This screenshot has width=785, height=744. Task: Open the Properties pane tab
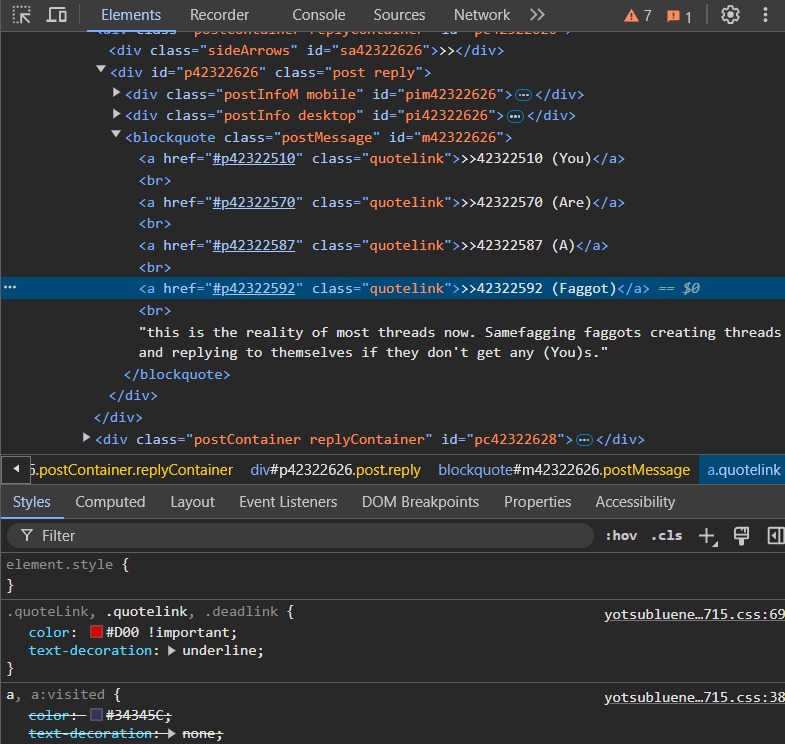point(537,502)
